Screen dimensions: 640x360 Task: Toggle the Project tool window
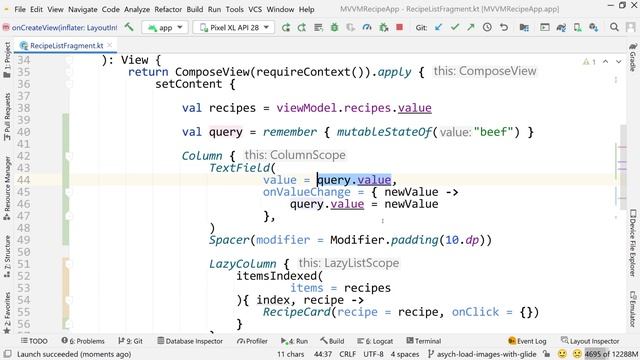coord(7,60)
